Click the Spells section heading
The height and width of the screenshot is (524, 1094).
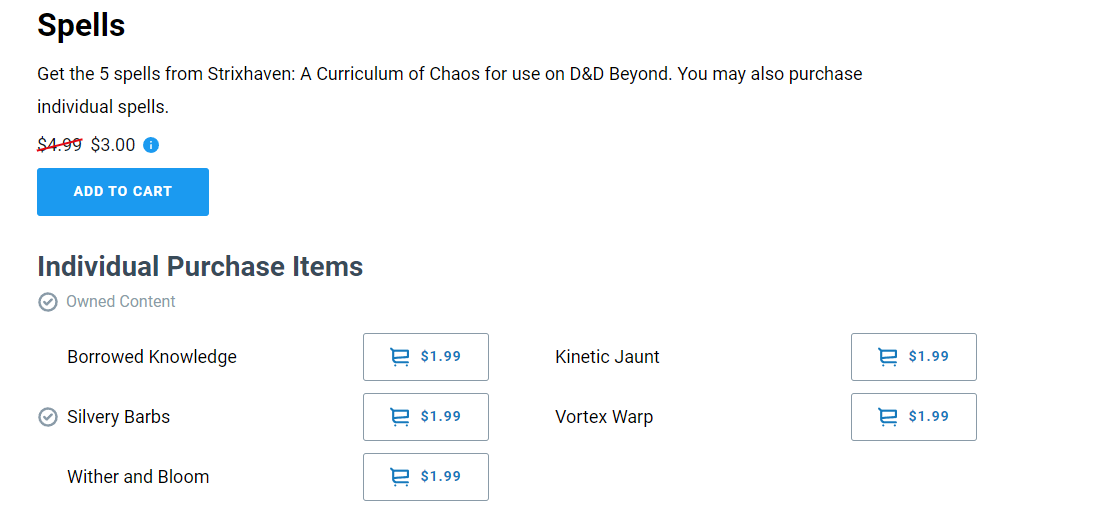point(81,26)
